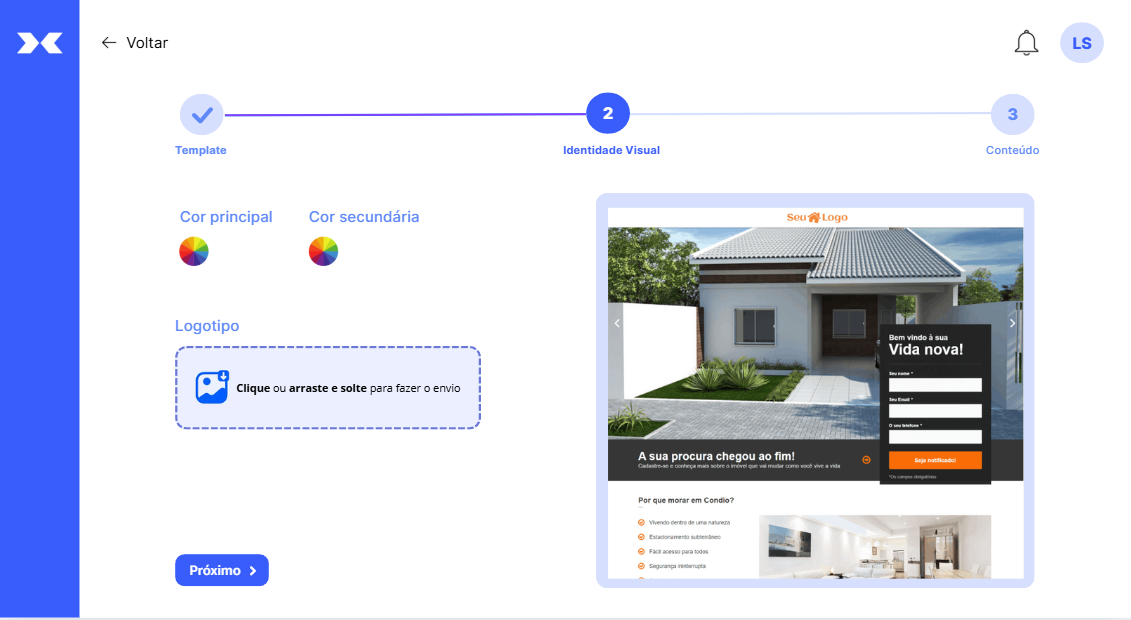Click the Próximo button
Image resolution: width=1131 pixels, height=620 pixels.
pyautogui.click(x=221, y=570)
